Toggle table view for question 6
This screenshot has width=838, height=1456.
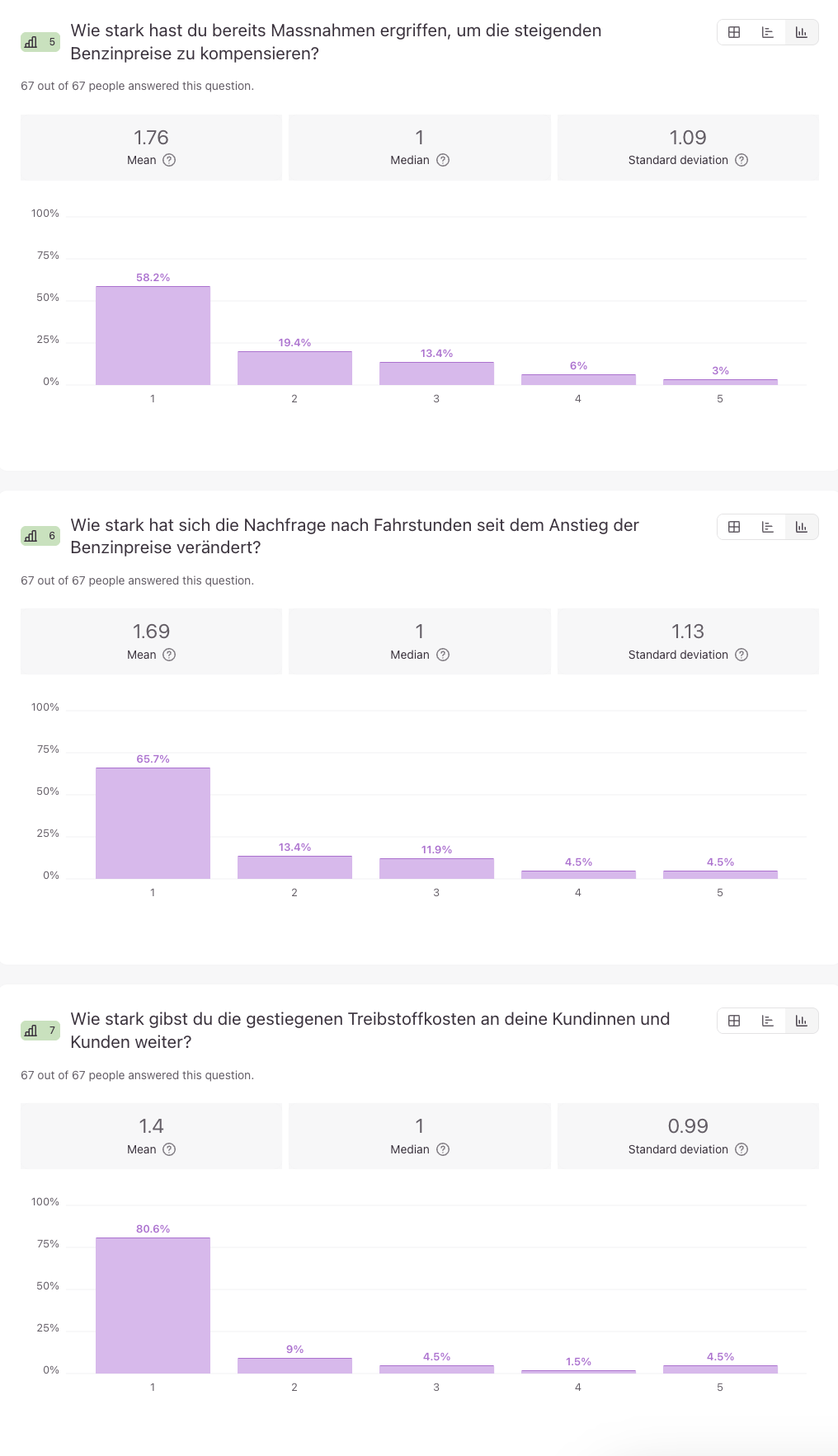pyautogui.click(x=733, y=526)
